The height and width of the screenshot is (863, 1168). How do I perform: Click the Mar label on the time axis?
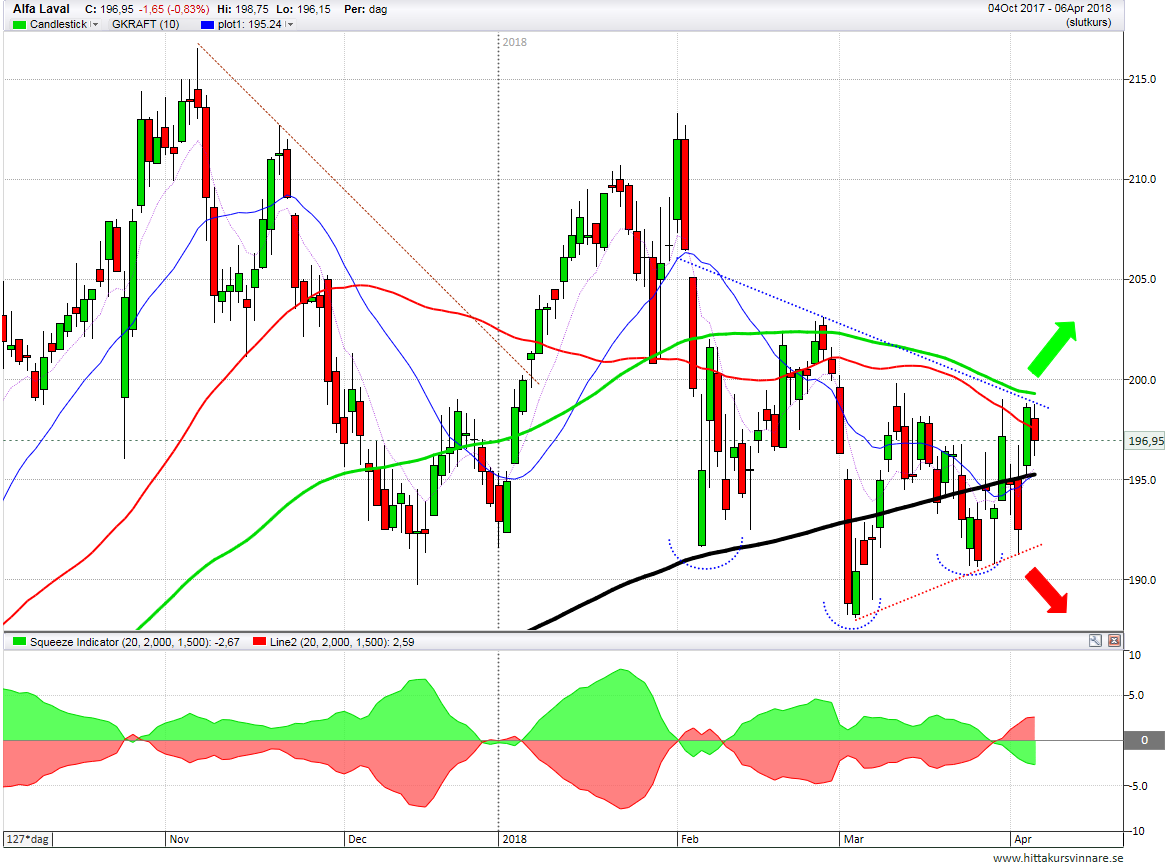point(854,839)
